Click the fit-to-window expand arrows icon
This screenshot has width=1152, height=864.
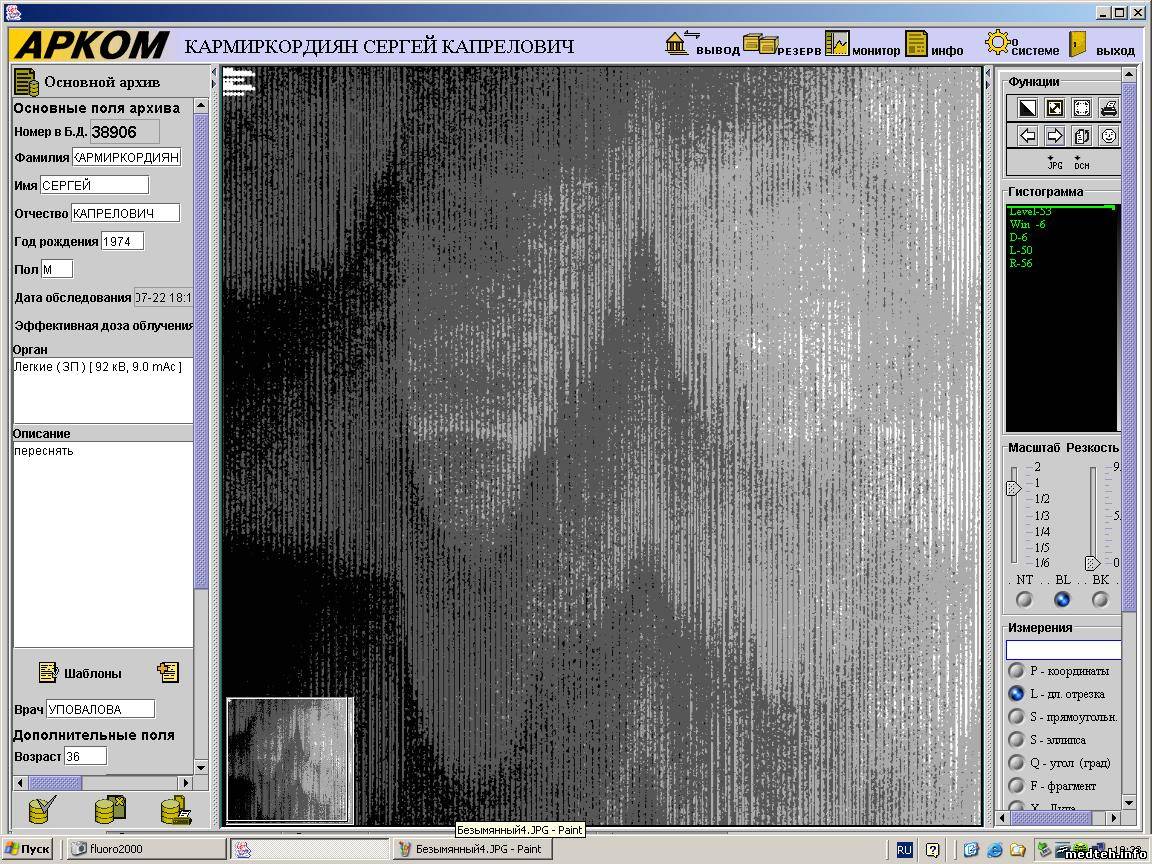pos(1054,108)
